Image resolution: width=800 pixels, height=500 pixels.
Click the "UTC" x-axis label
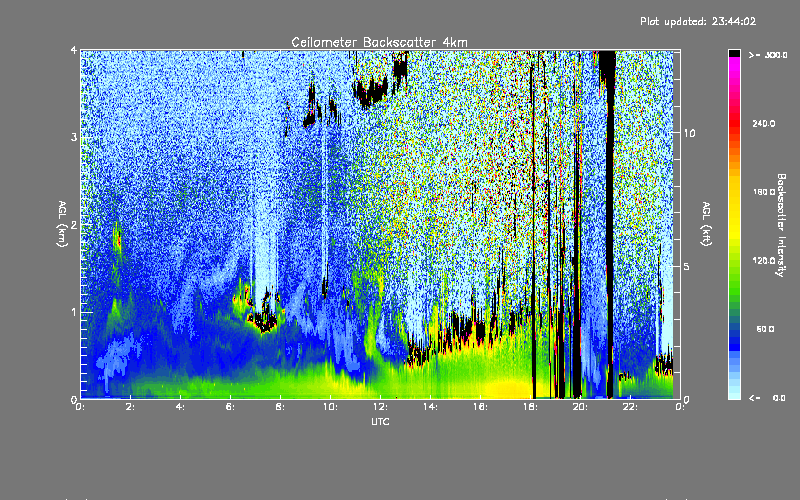coord(380,421)
